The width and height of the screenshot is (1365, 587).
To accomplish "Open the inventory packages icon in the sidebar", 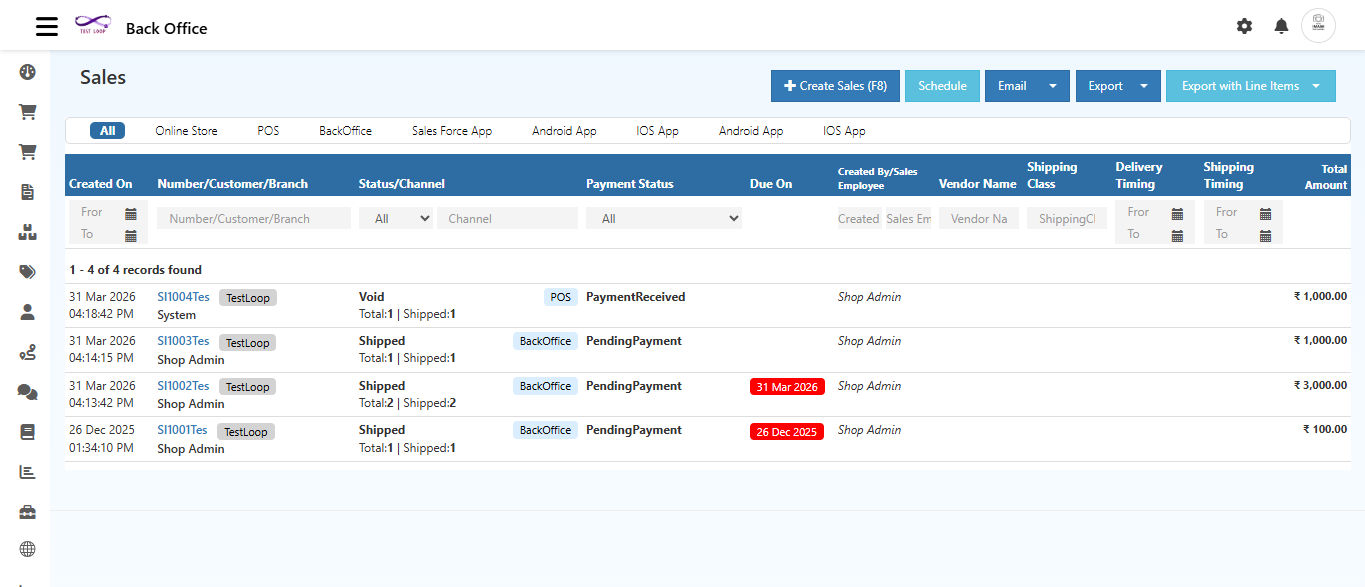I will [27, 232].
